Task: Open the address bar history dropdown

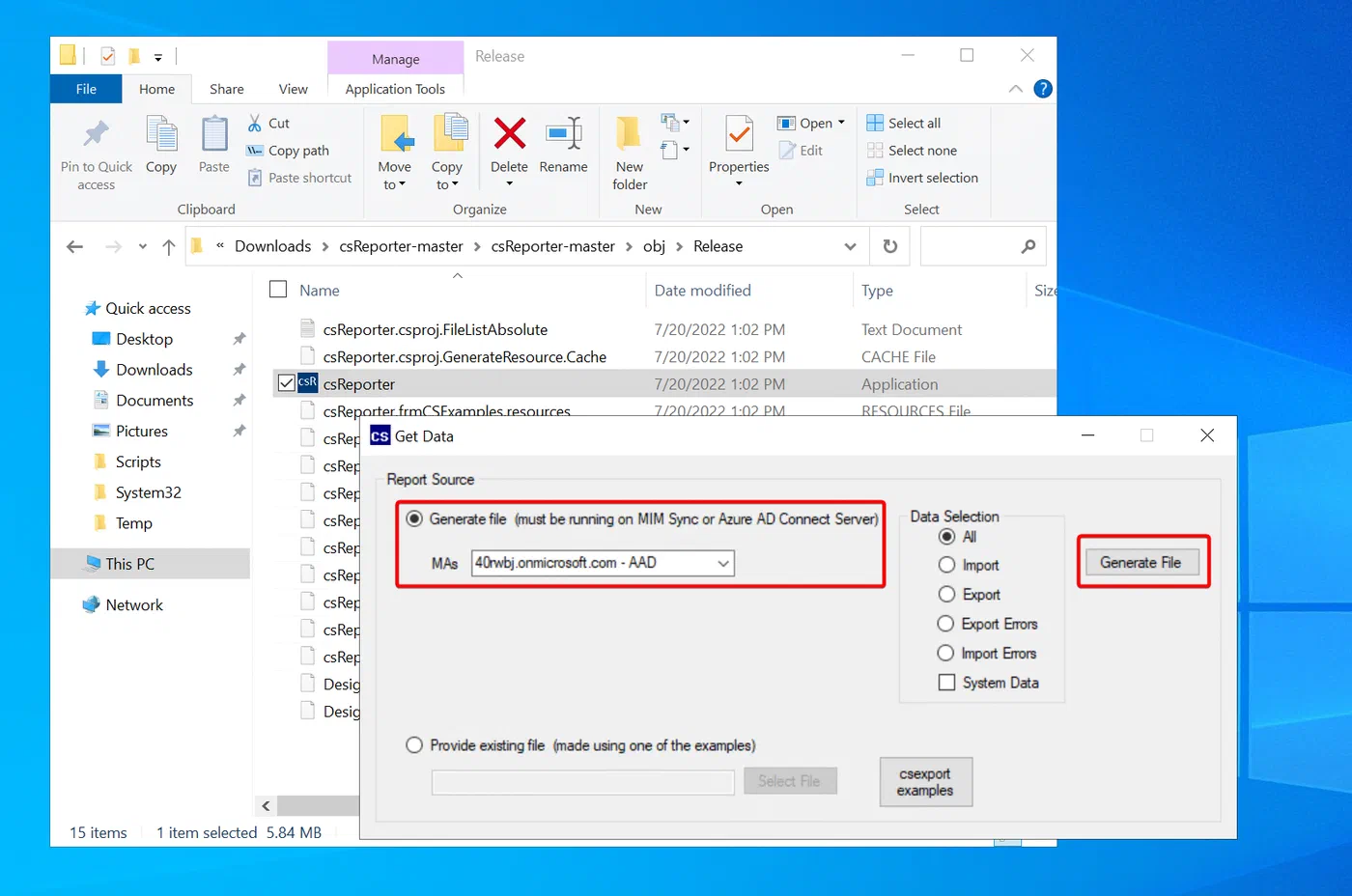Action: (850, 246)
